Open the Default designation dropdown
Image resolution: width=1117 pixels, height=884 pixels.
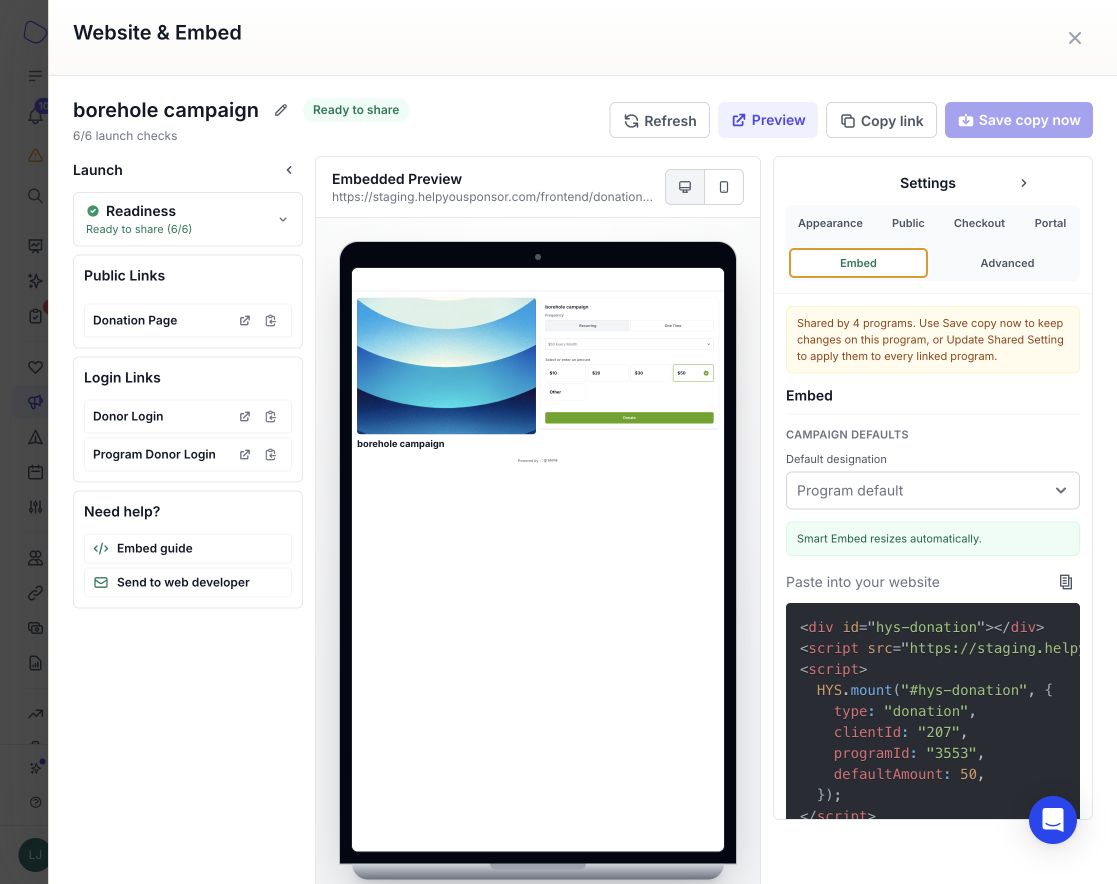[x=932, y=491]
